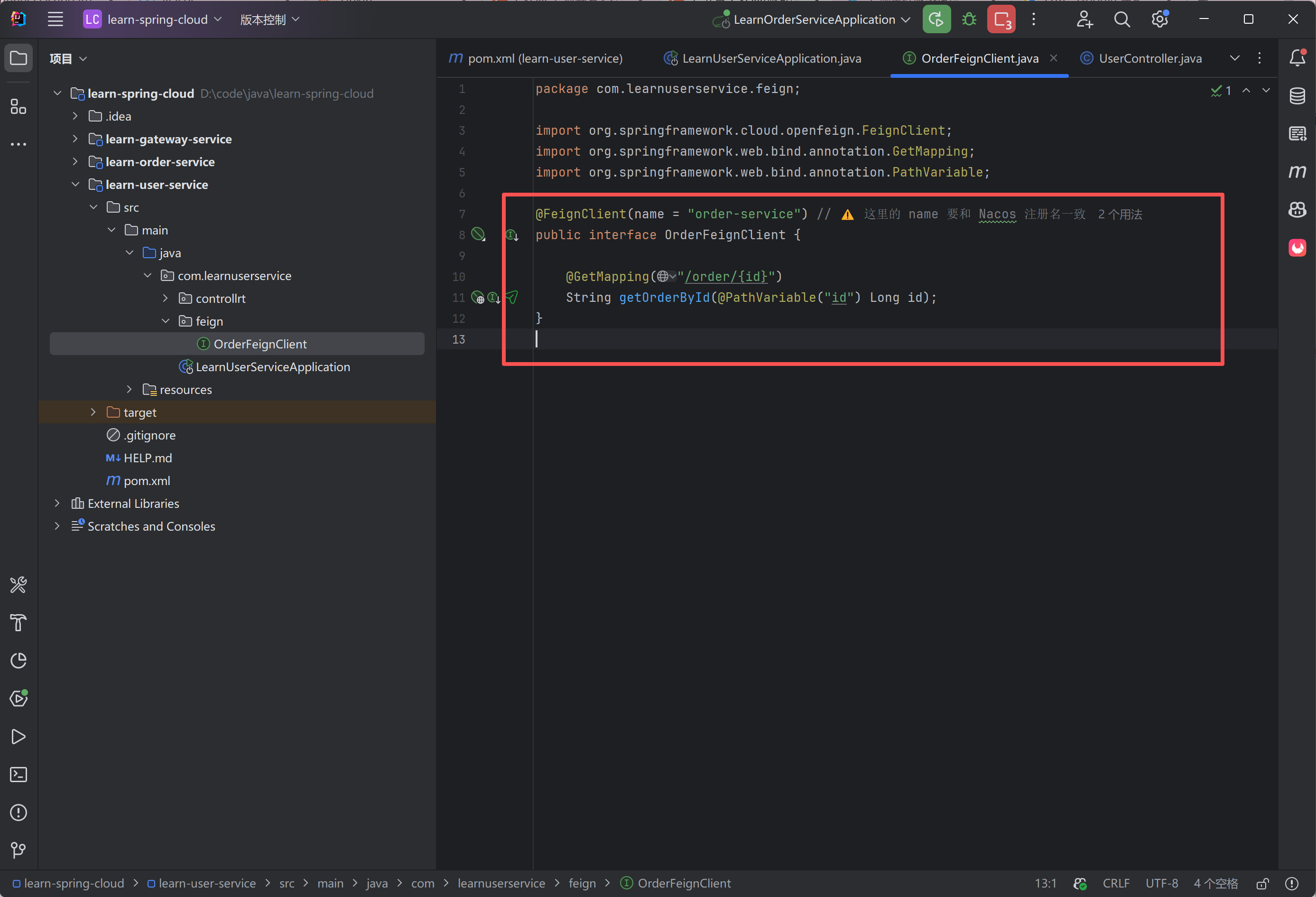Open Notifications bell panel
This screenshot has width=1316, height=897.
pos(1297,58)
